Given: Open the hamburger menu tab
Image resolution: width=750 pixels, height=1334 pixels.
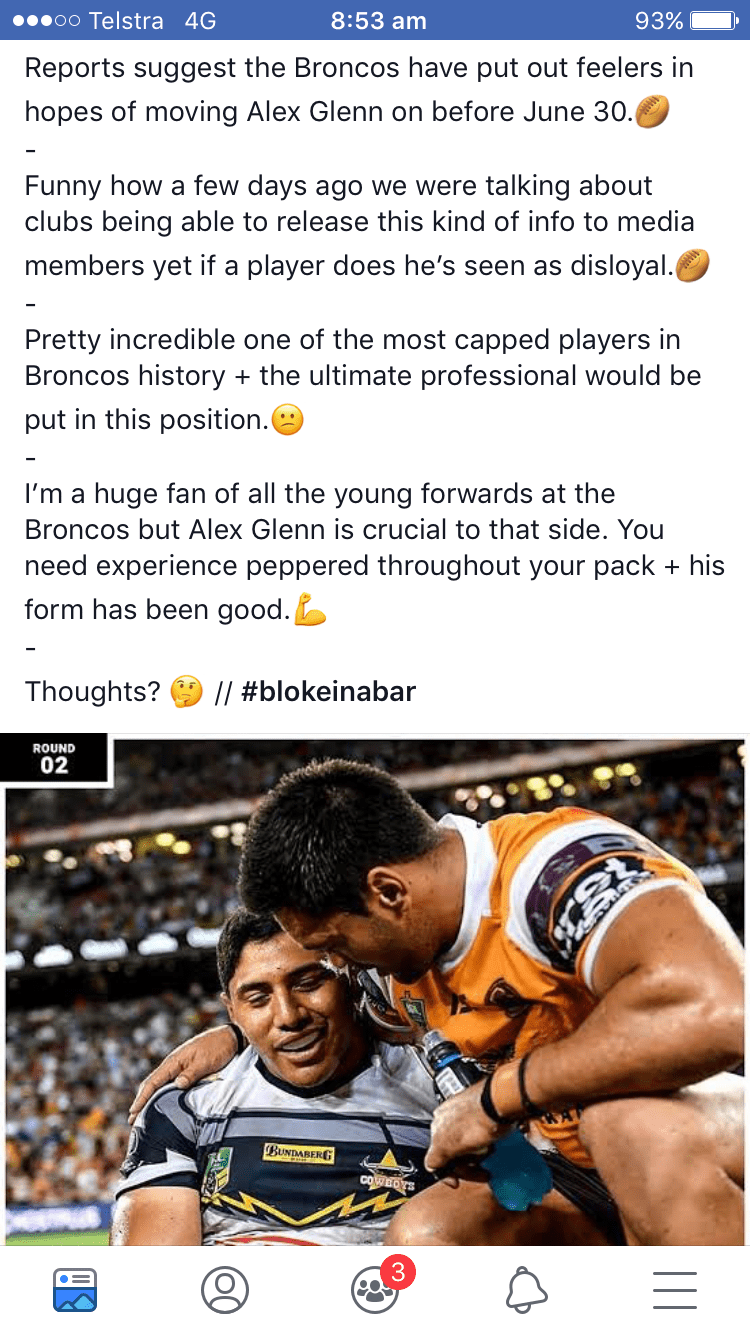Looking at the screenshot, I should coord(675,1290).
